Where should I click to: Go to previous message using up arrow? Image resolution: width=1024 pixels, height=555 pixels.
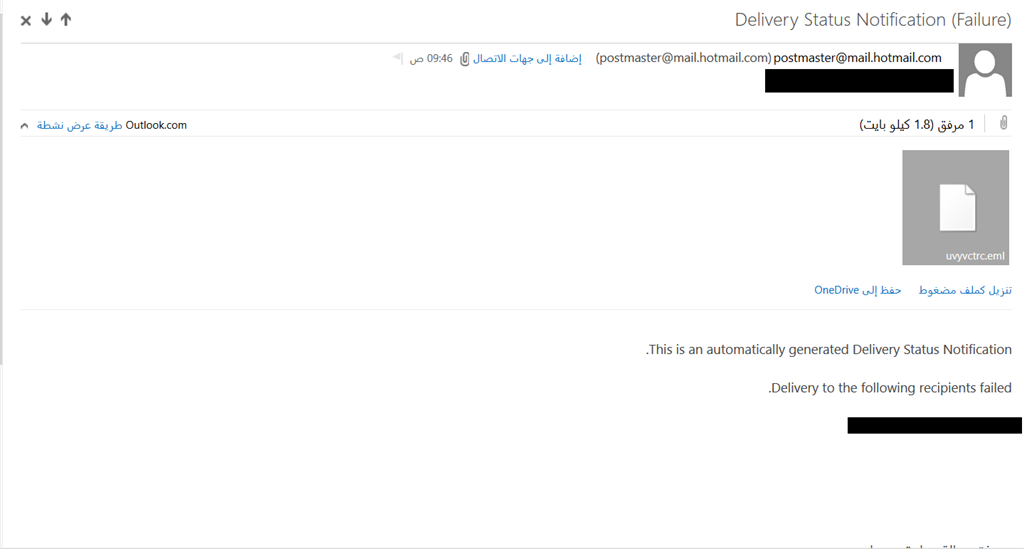(66, 20)
